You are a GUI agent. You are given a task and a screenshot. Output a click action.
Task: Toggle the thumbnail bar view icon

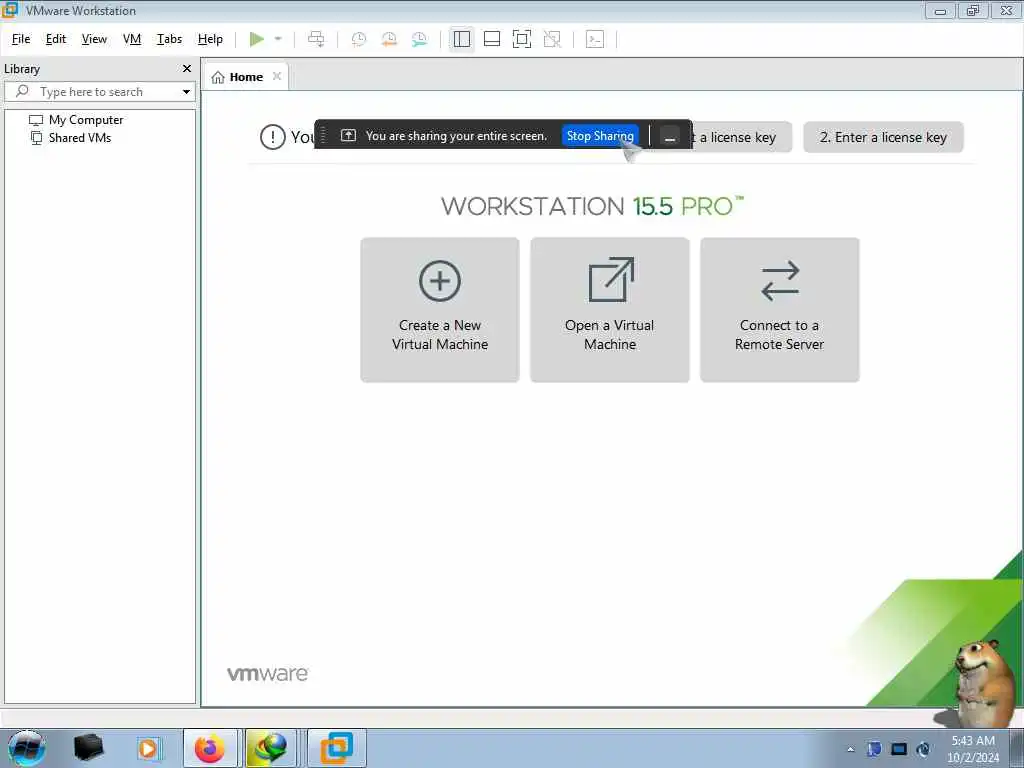[x=492, y=39]
